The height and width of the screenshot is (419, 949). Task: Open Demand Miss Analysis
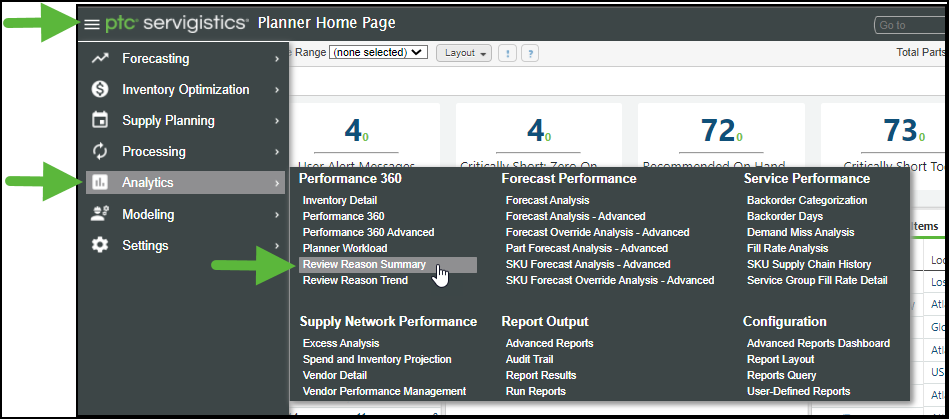tap(801, 233)
